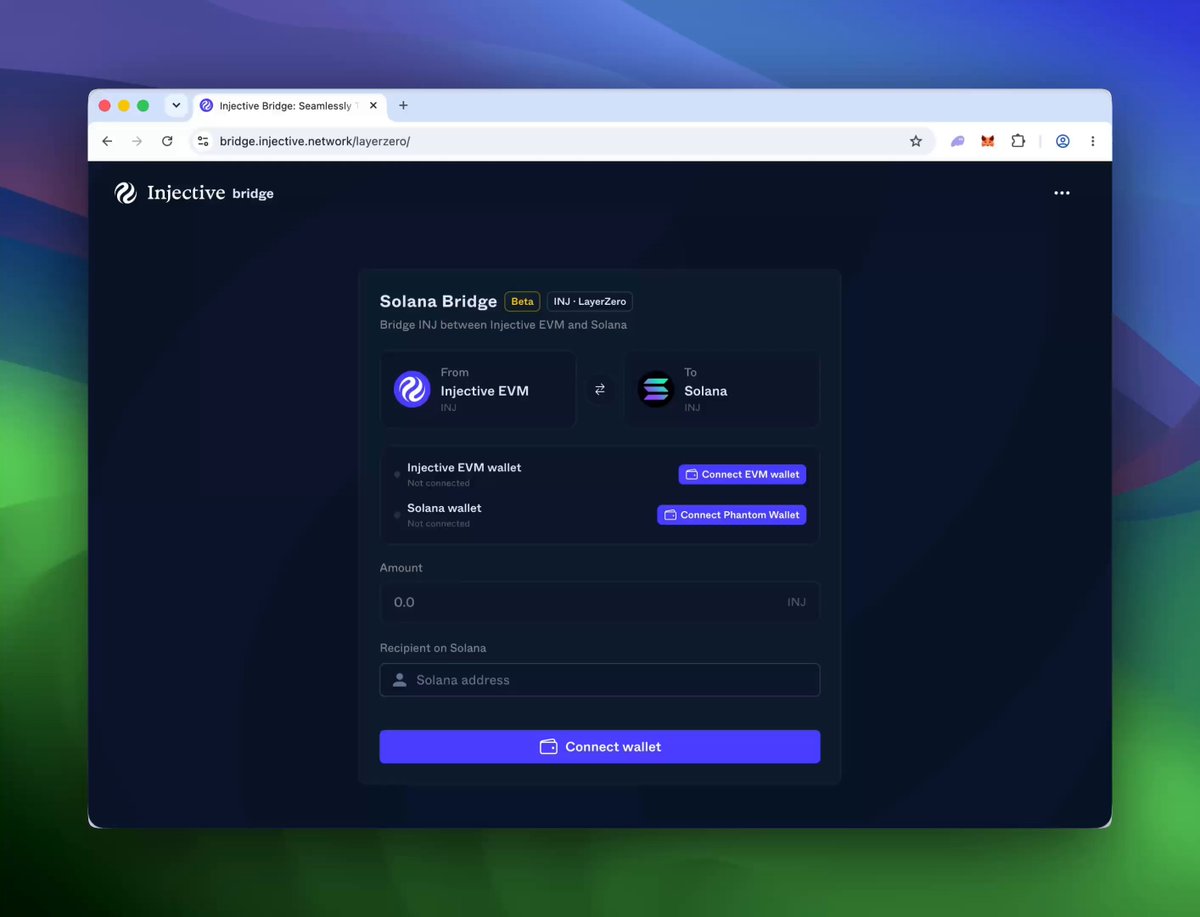Open the purple leaf browser extension
This screenshot has width=1200, height=917.
tap(957, 141)
